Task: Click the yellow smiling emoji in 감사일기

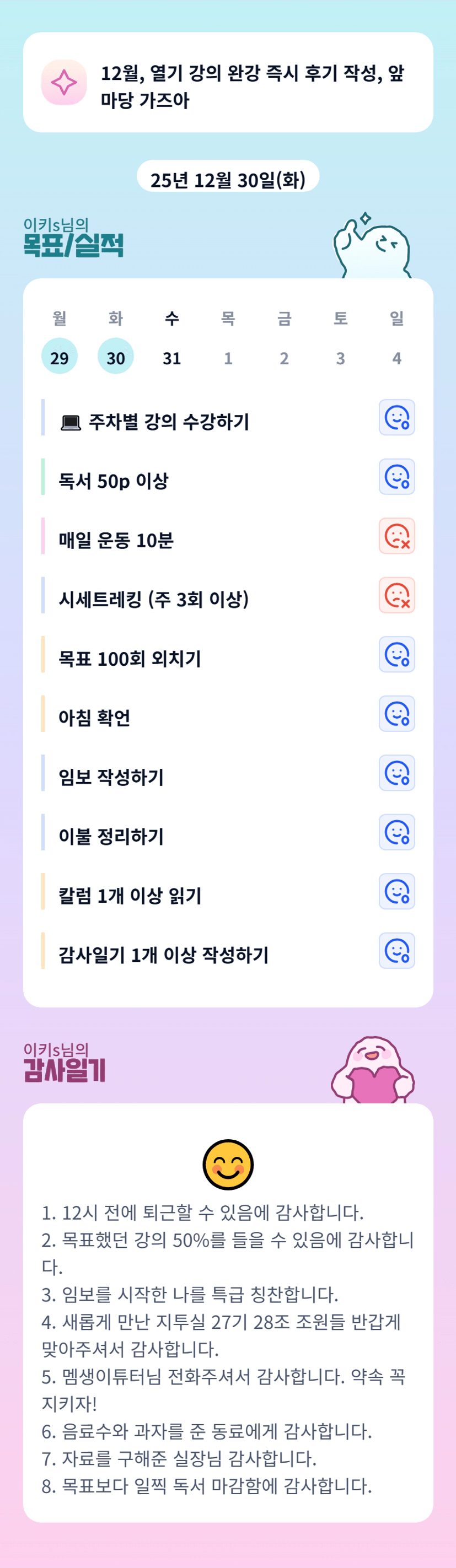Action: click(x=228, y=1164)
